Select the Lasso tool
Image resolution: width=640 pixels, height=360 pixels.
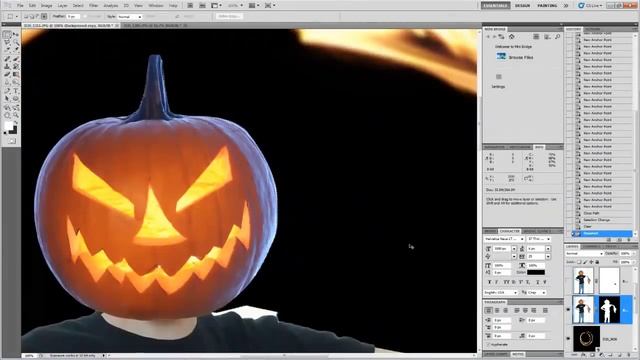pos(7,42)
